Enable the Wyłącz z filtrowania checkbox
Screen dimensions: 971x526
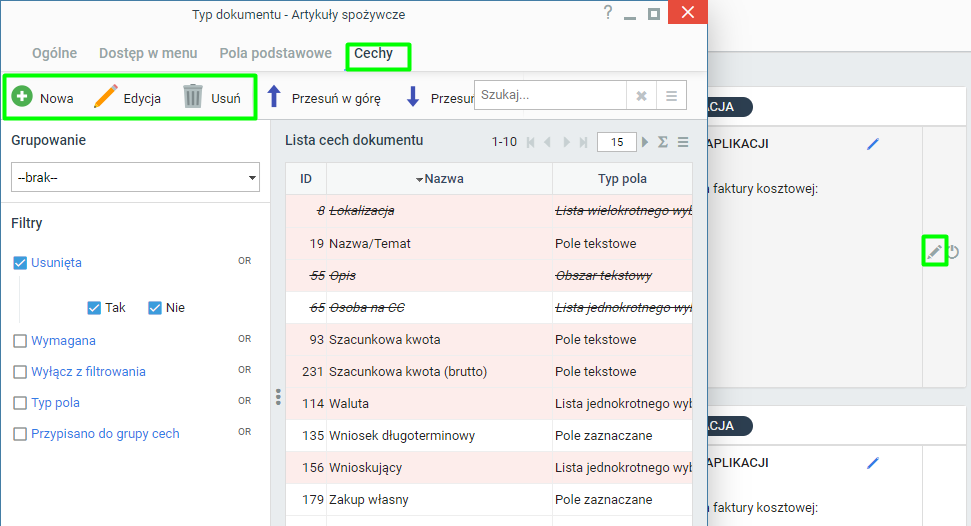[x=20, y=372]
